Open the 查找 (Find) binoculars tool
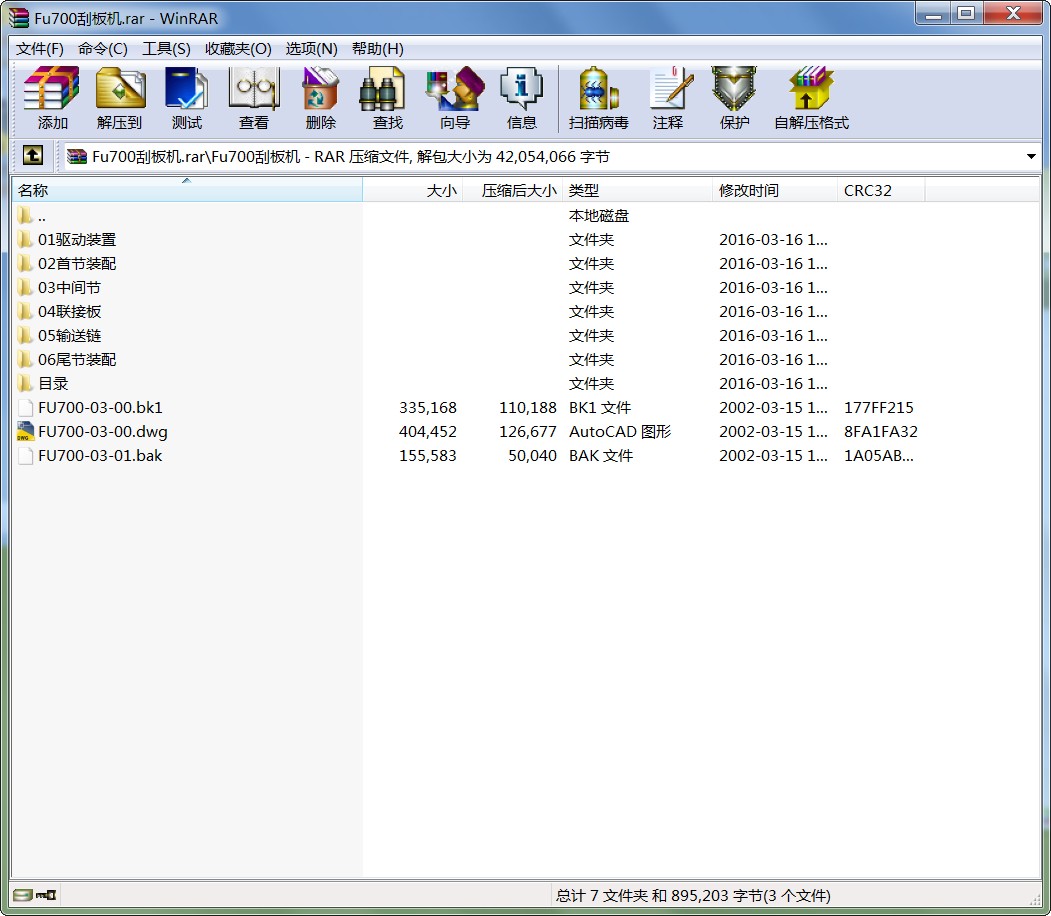The image size is (1051, 916). coord(387,98)
